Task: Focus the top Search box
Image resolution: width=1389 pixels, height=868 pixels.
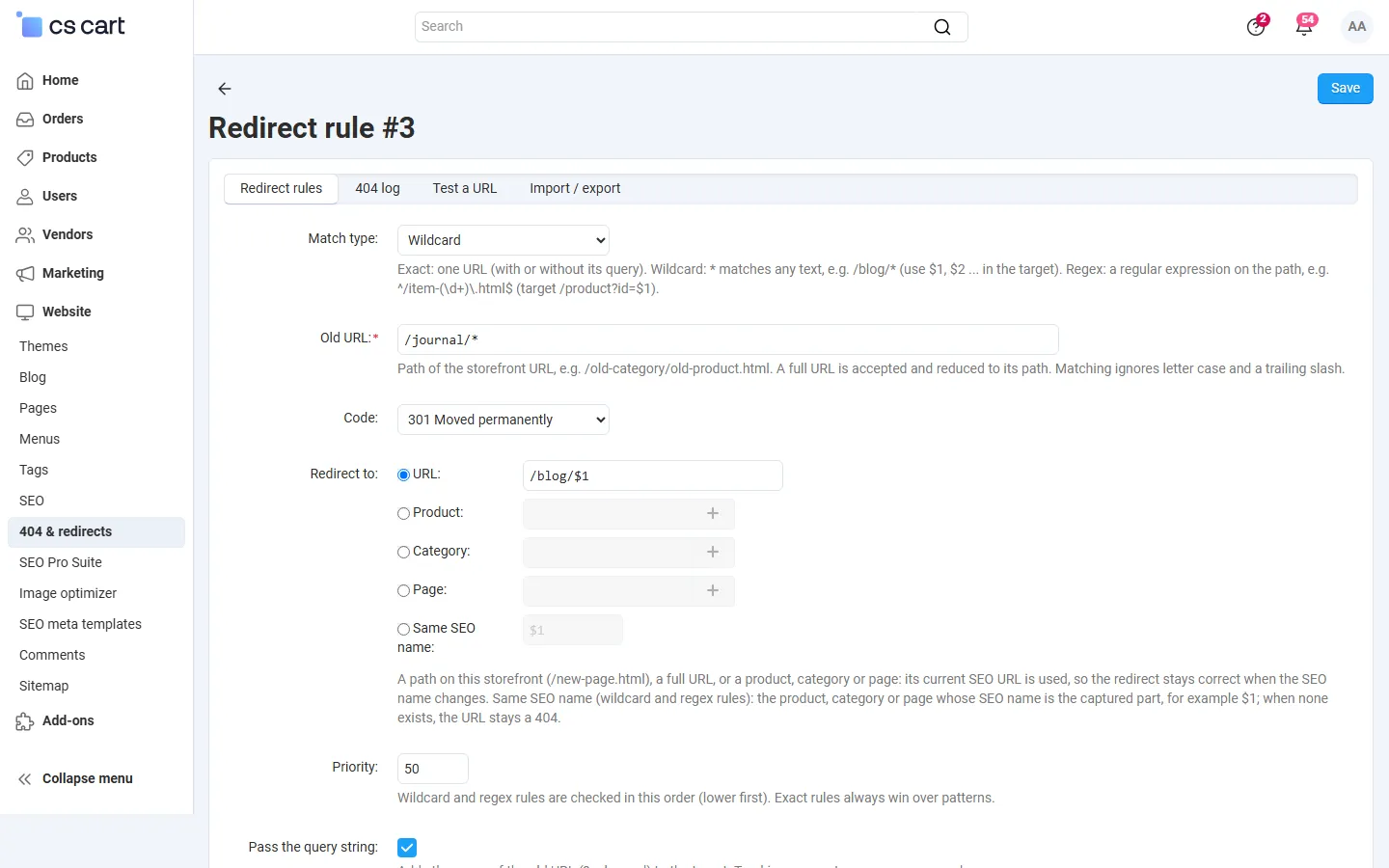Action: 692,27
